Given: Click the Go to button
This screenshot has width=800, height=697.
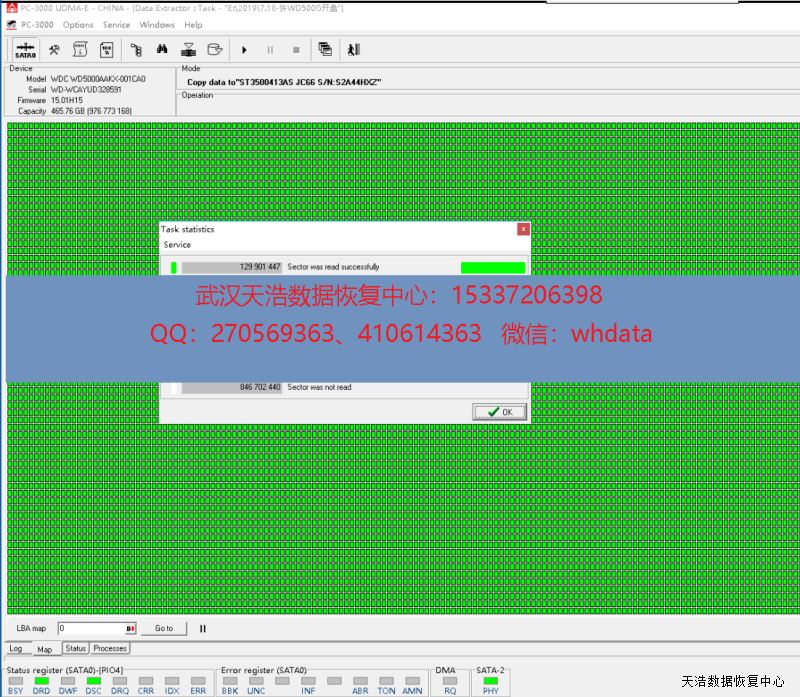Looking at the screenshot, I should (164, 629).
